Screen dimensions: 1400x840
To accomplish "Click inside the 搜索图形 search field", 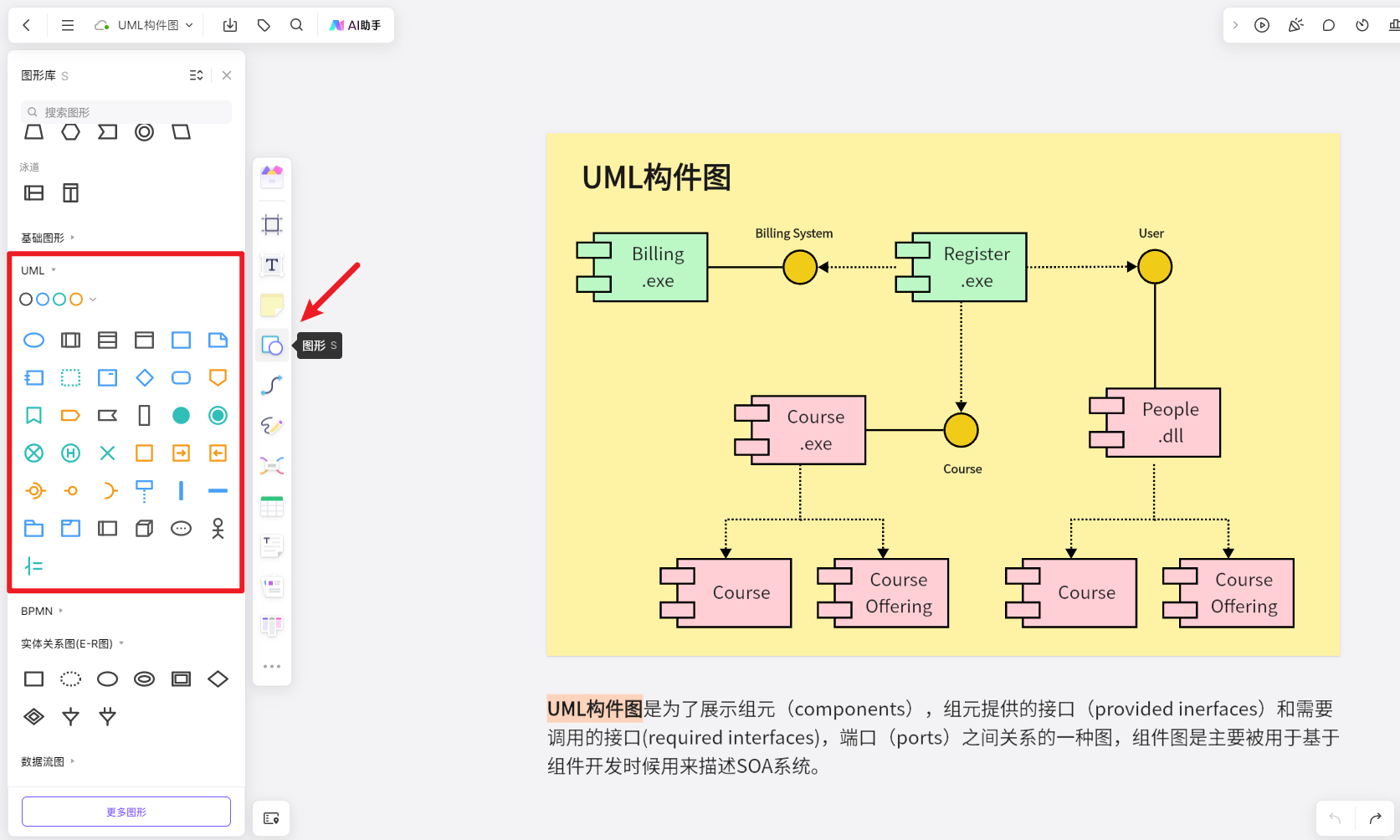I will point(126,111).
